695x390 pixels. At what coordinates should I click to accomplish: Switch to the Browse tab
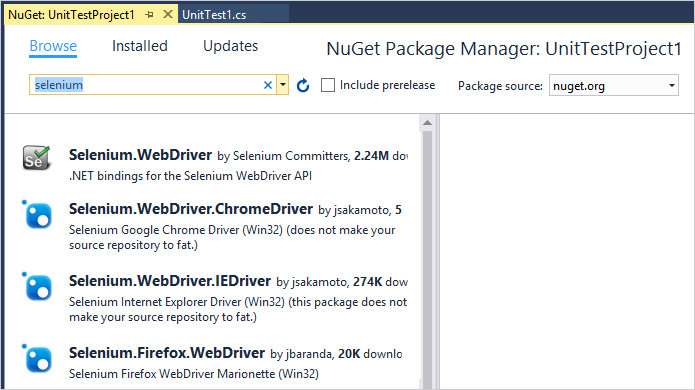53,46
